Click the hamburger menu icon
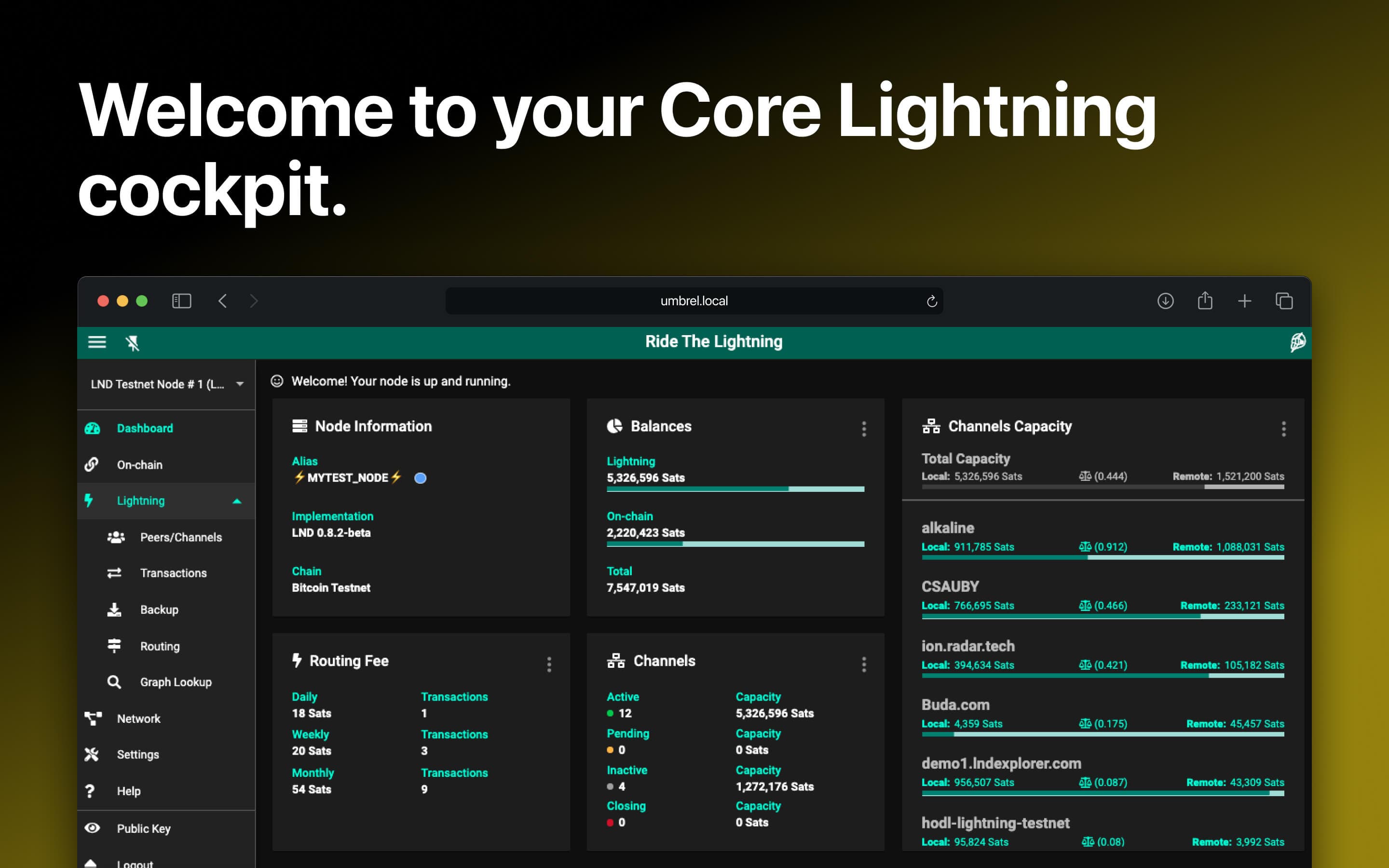This screenshot has width=1389, height=868. coord(96,342)
